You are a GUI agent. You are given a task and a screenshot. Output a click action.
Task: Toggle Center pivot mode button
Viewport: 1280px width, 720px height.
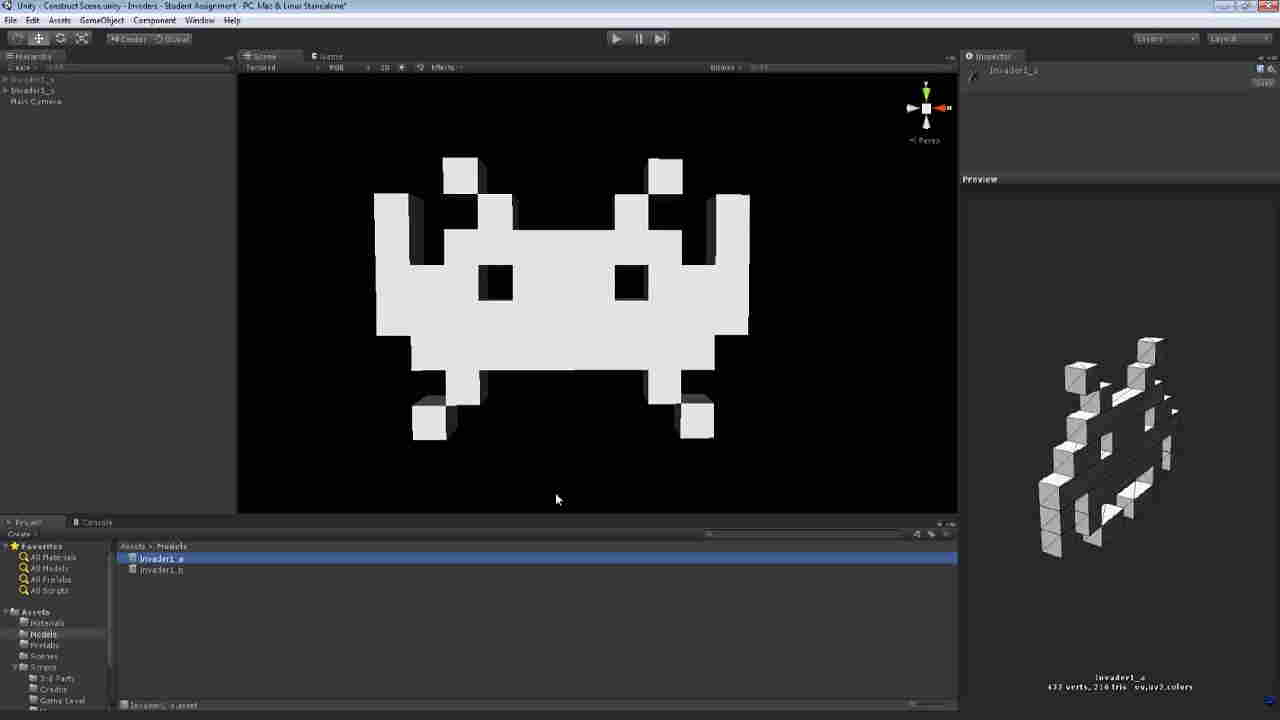[x=128, y=39]
